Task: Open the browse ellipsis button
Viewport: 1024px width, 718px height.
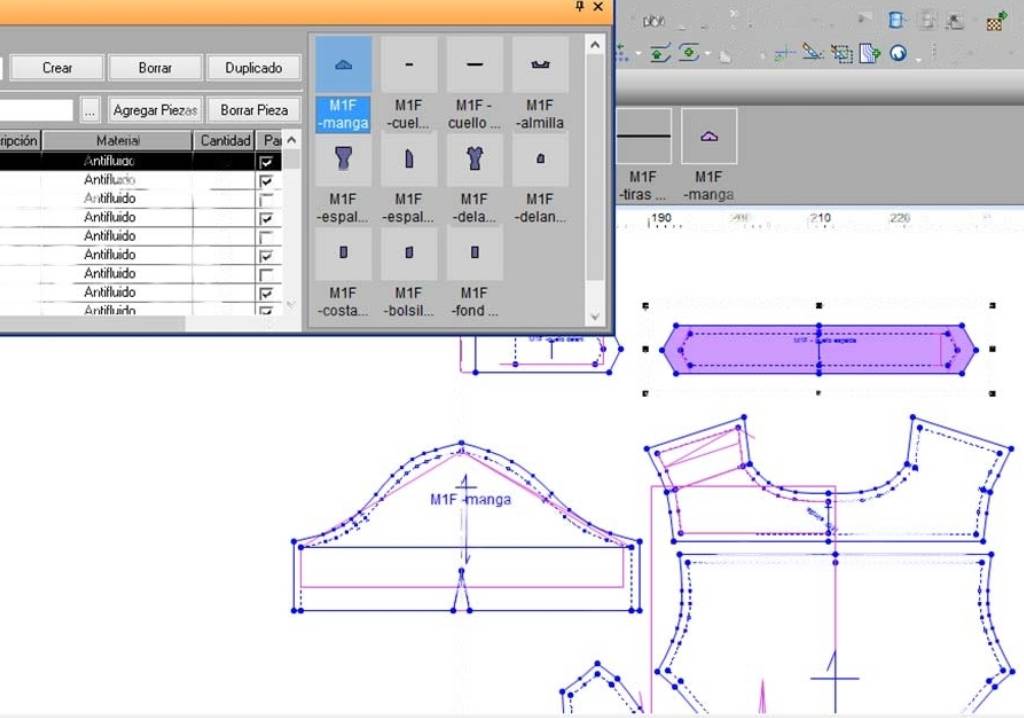Action: point(90,110)
